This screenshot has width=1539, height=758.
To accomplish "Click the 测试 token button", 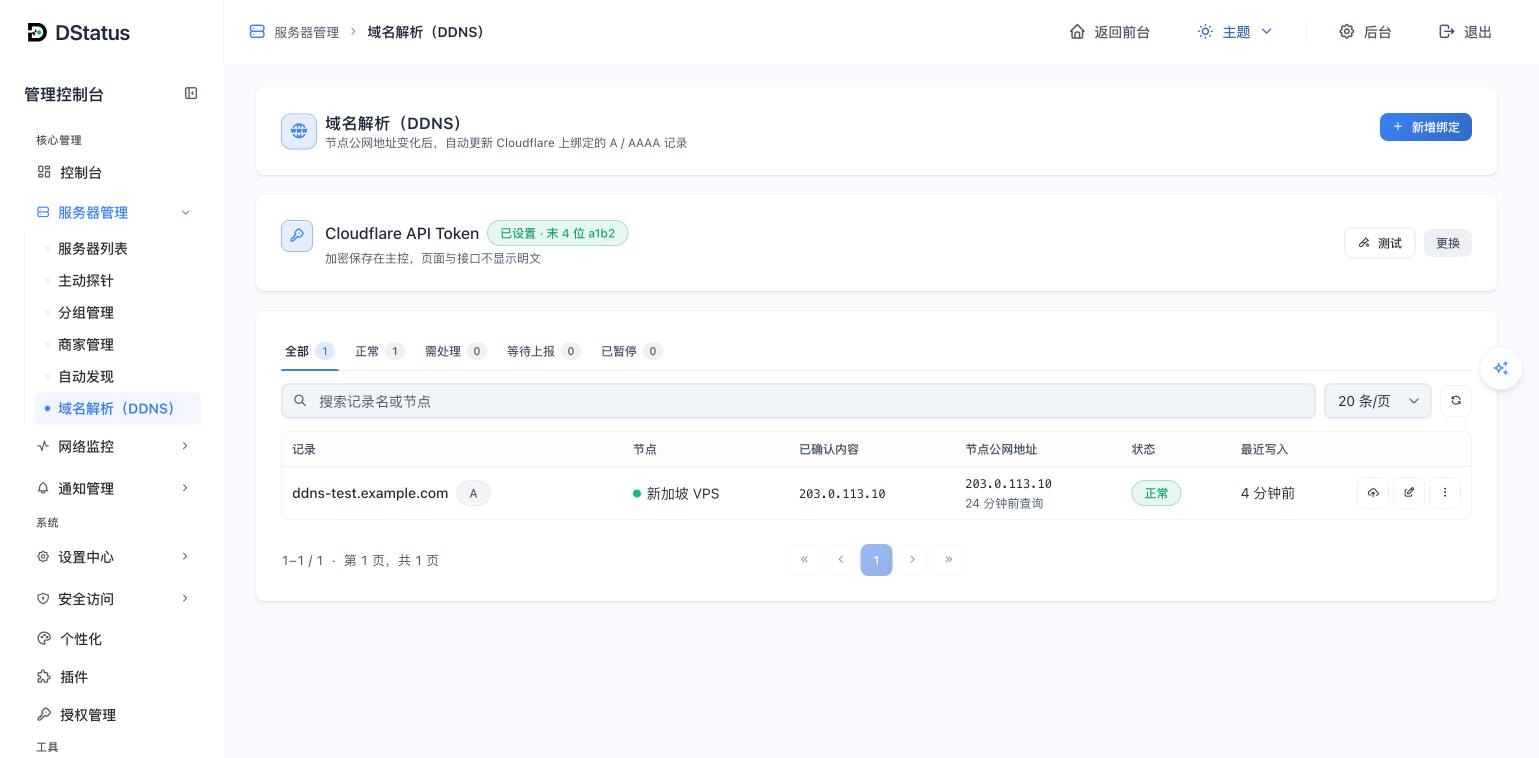I will point(1380,243).
